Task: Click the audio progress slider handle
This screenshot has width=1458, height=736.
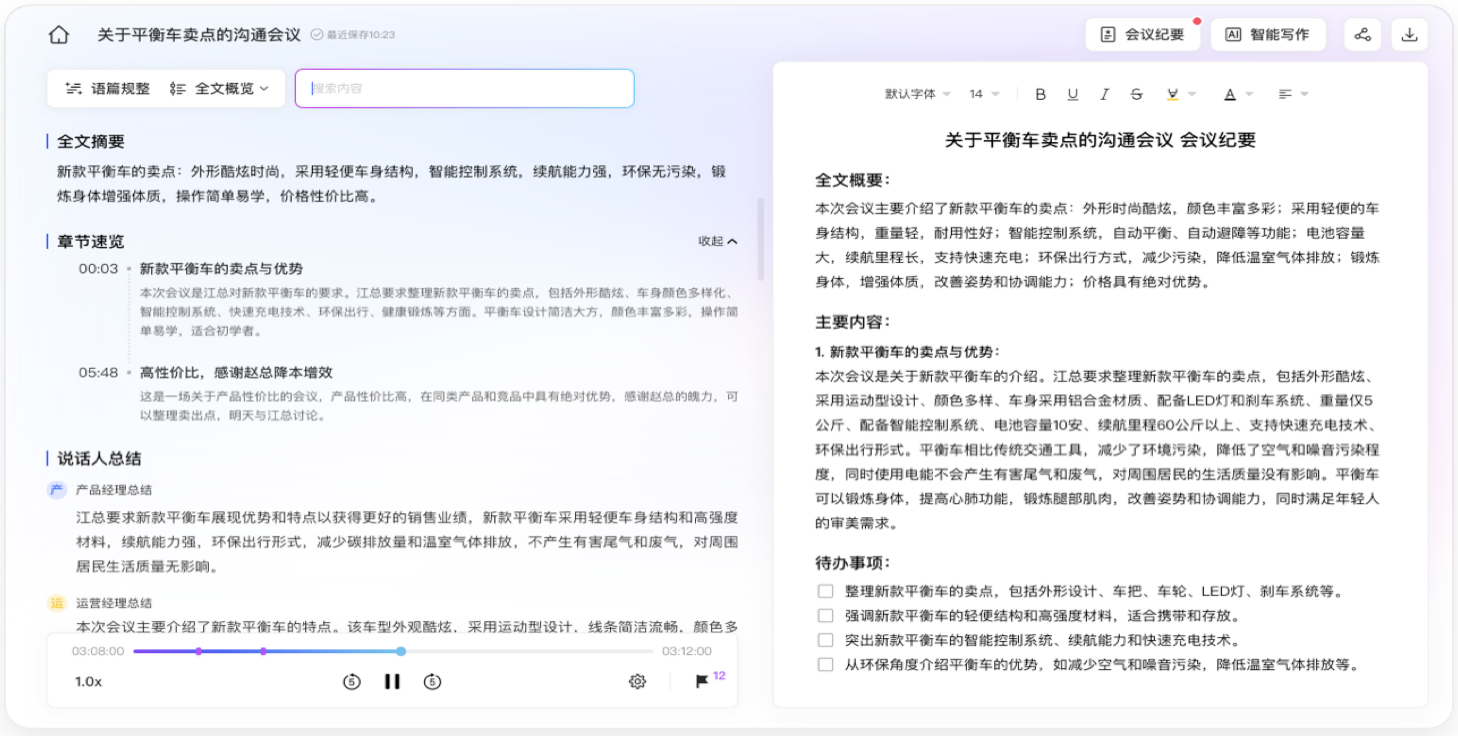Action: [401, 651]
